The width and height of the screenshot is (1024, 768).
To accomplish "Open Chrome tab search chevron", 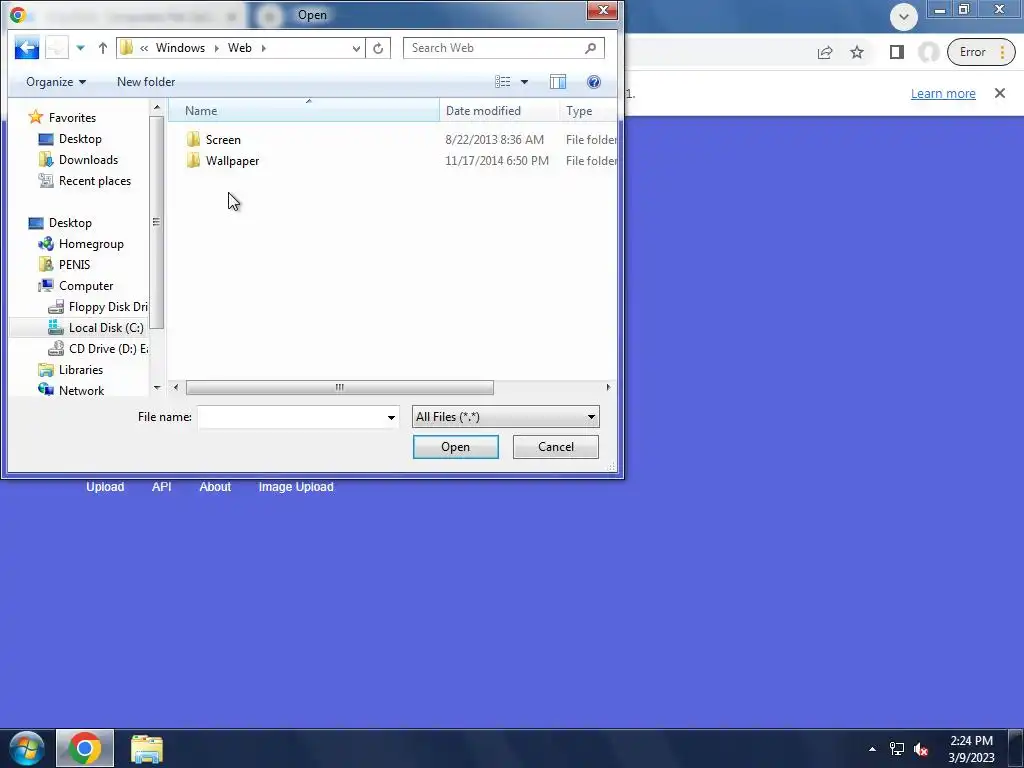I will click(904, 17).
